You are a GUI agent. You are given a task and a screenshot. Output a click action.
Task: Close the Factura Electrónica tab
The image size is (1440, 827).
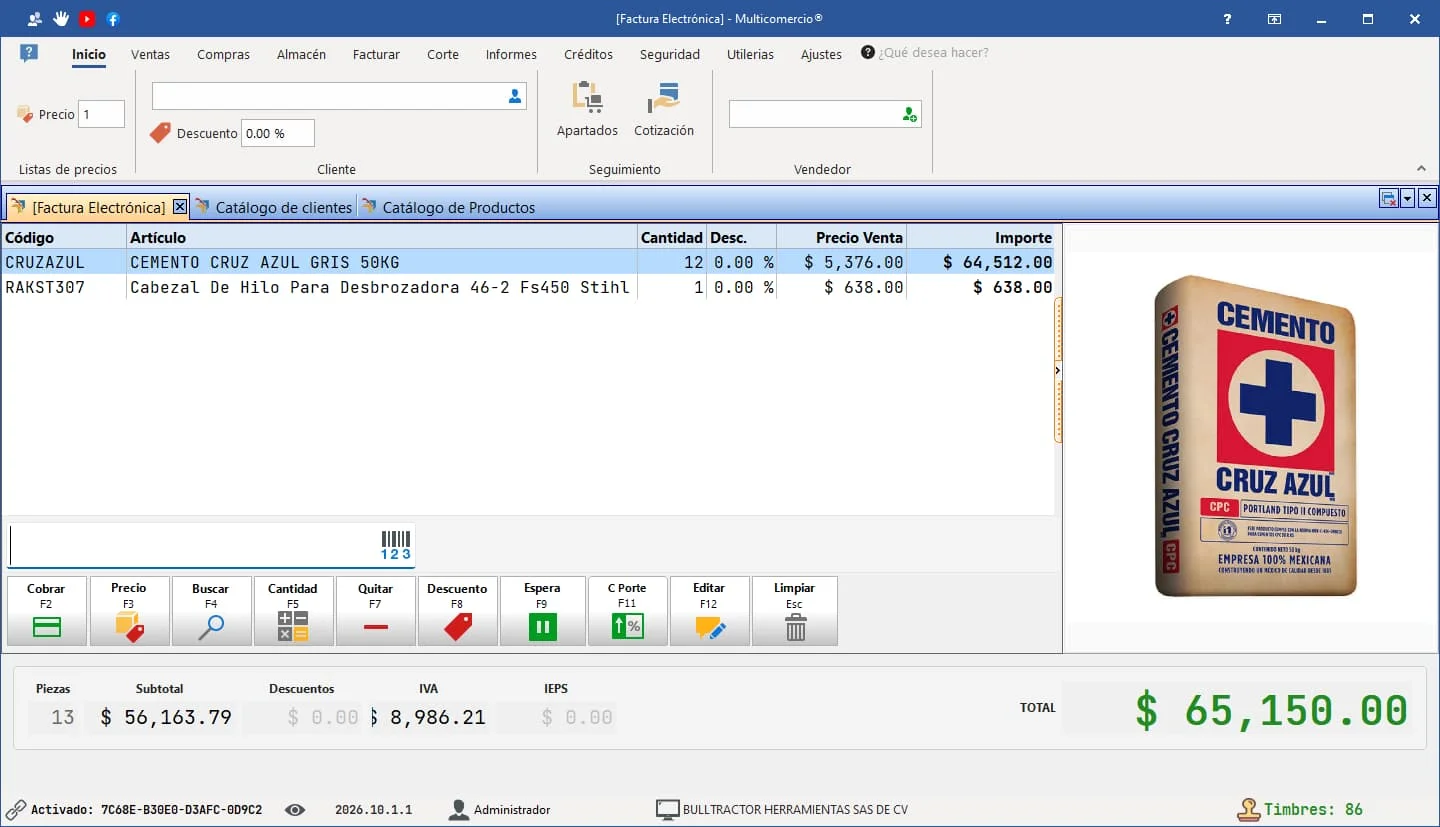coord(180,207)
